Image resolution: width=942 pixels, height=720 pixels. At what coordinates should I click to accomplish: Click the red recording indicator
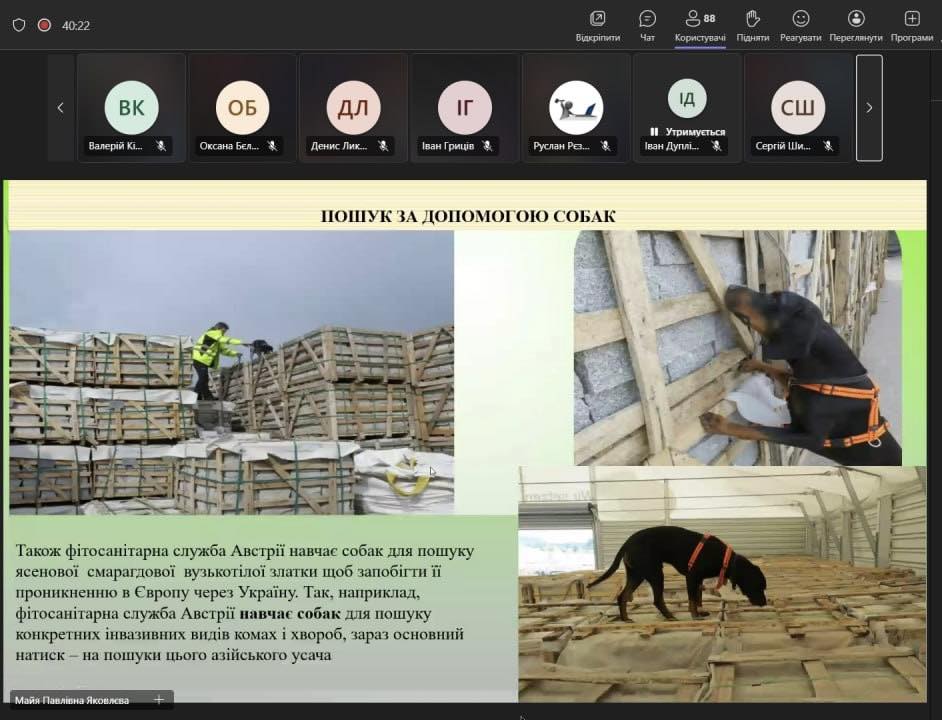click(x=44, y=25)
